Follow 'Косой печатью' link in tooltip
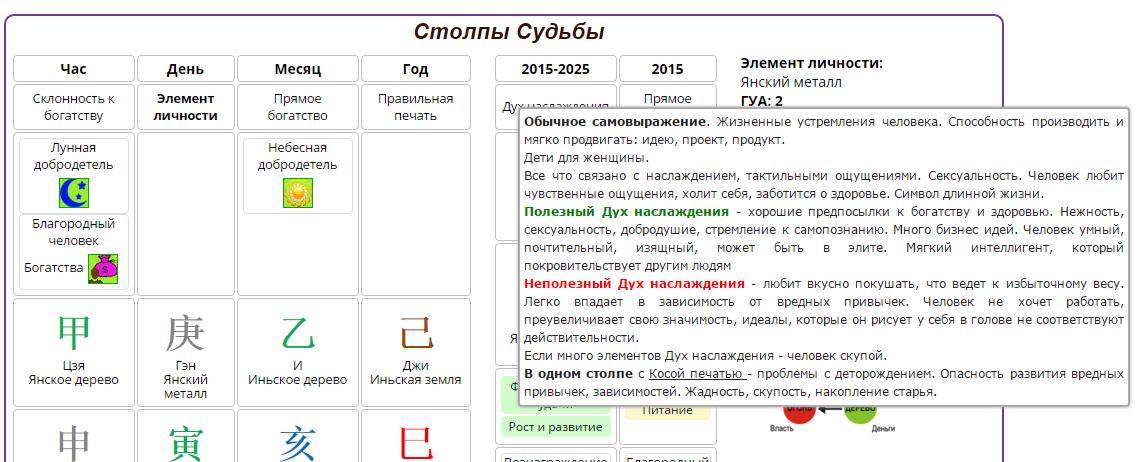Image resolution: width=1146 pixels, height=462 pixels. tap(698, 374)
